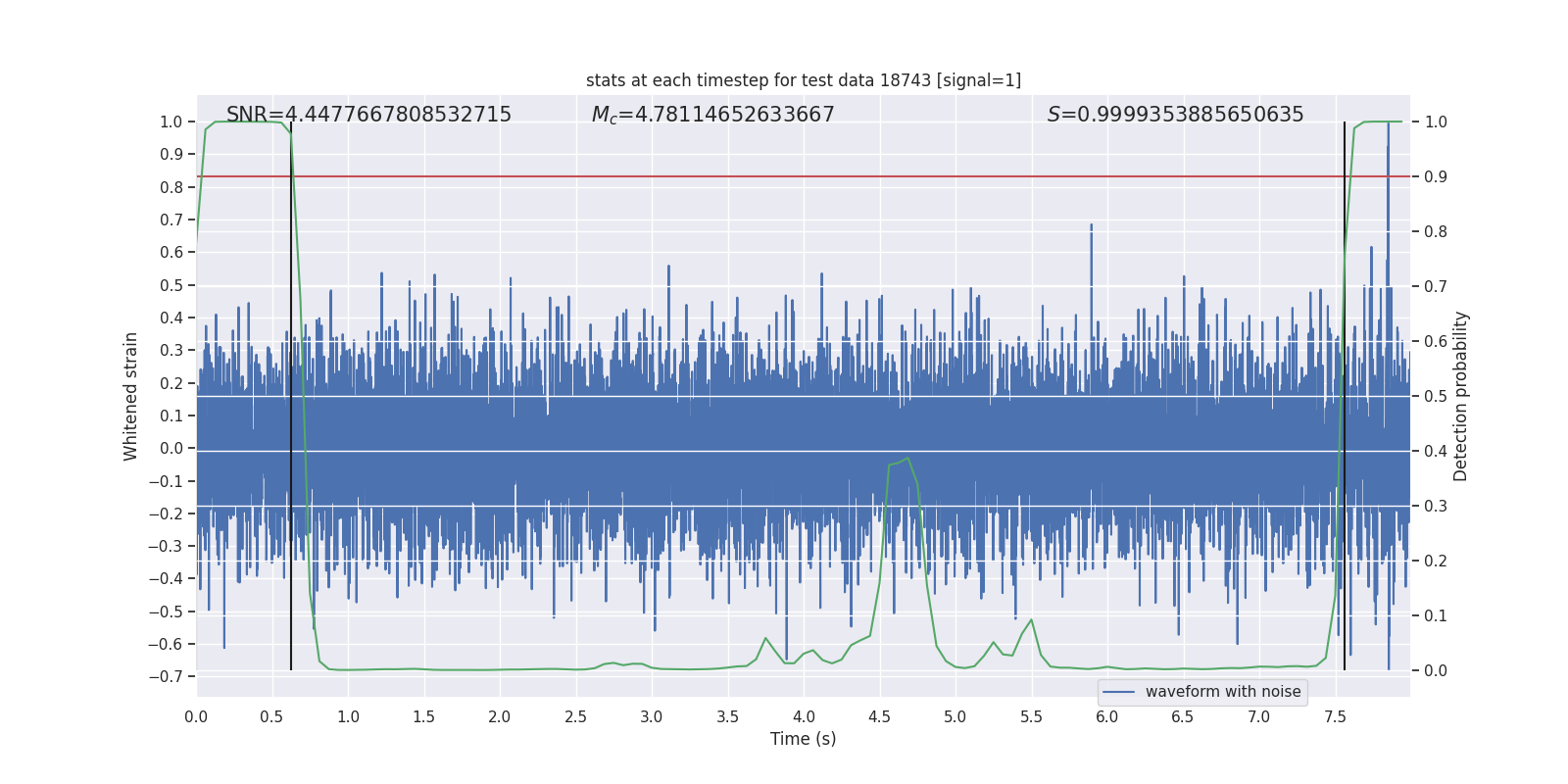Click the 0.9 tick on Detection probability axis
The image size is (1568, 784).
(1436, 177)
